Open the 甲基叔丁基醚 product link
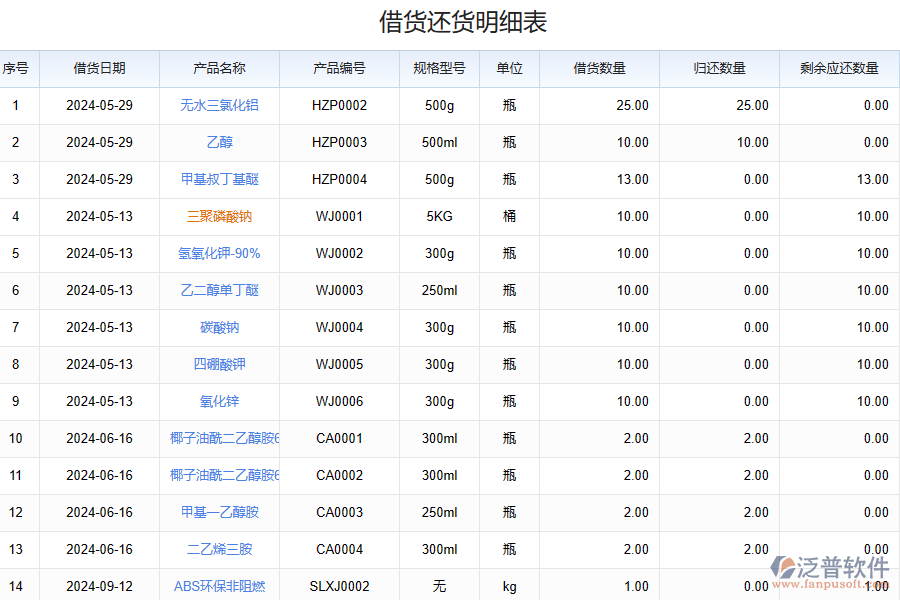Image resolution: width=900 pixels, height=600 pixels. click(222, 179)
